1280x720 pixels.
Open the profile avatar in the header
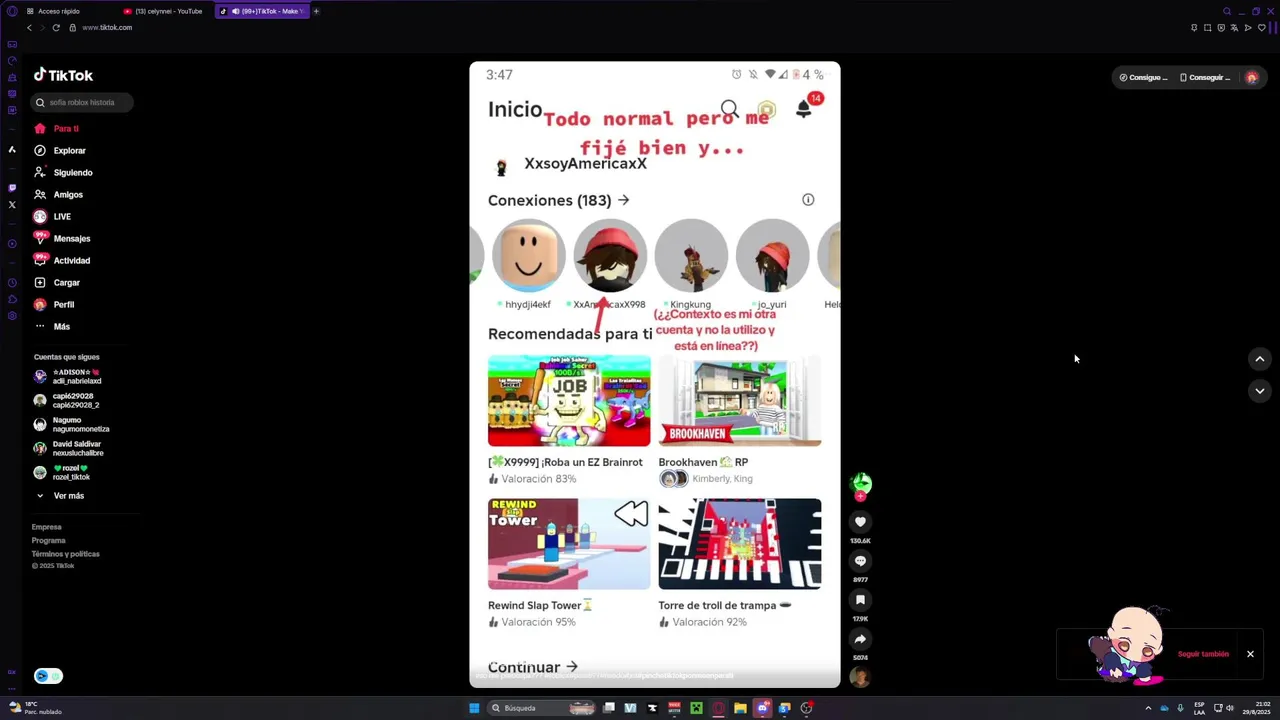coord(1251,77)
